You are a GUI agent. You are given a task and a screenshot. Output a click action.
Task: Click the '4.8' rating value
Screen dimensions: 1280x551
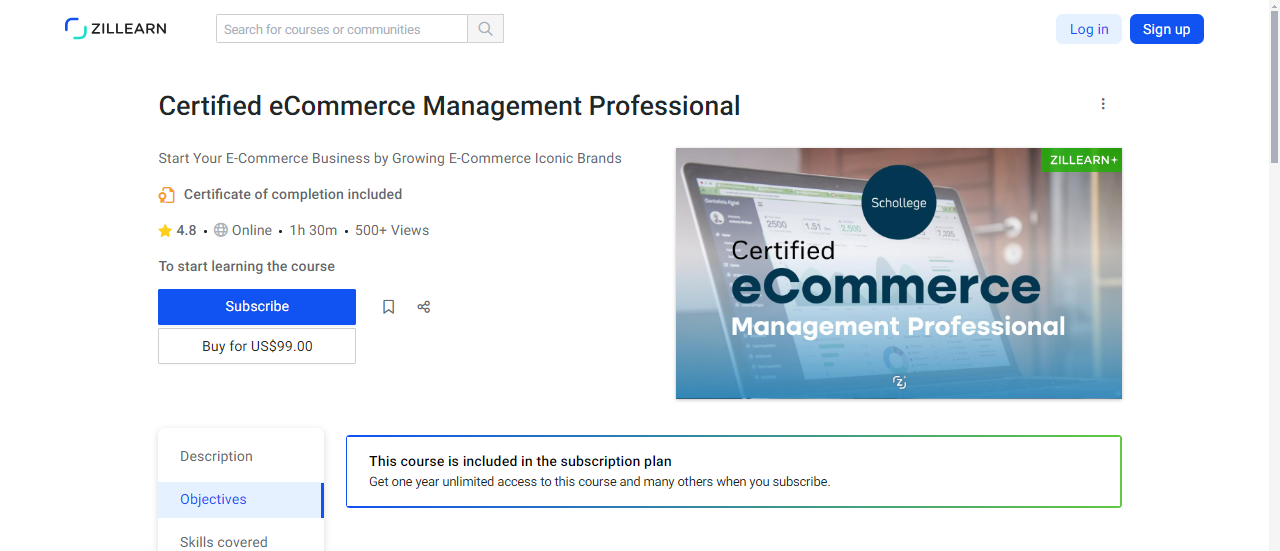[x=187, y=231]
